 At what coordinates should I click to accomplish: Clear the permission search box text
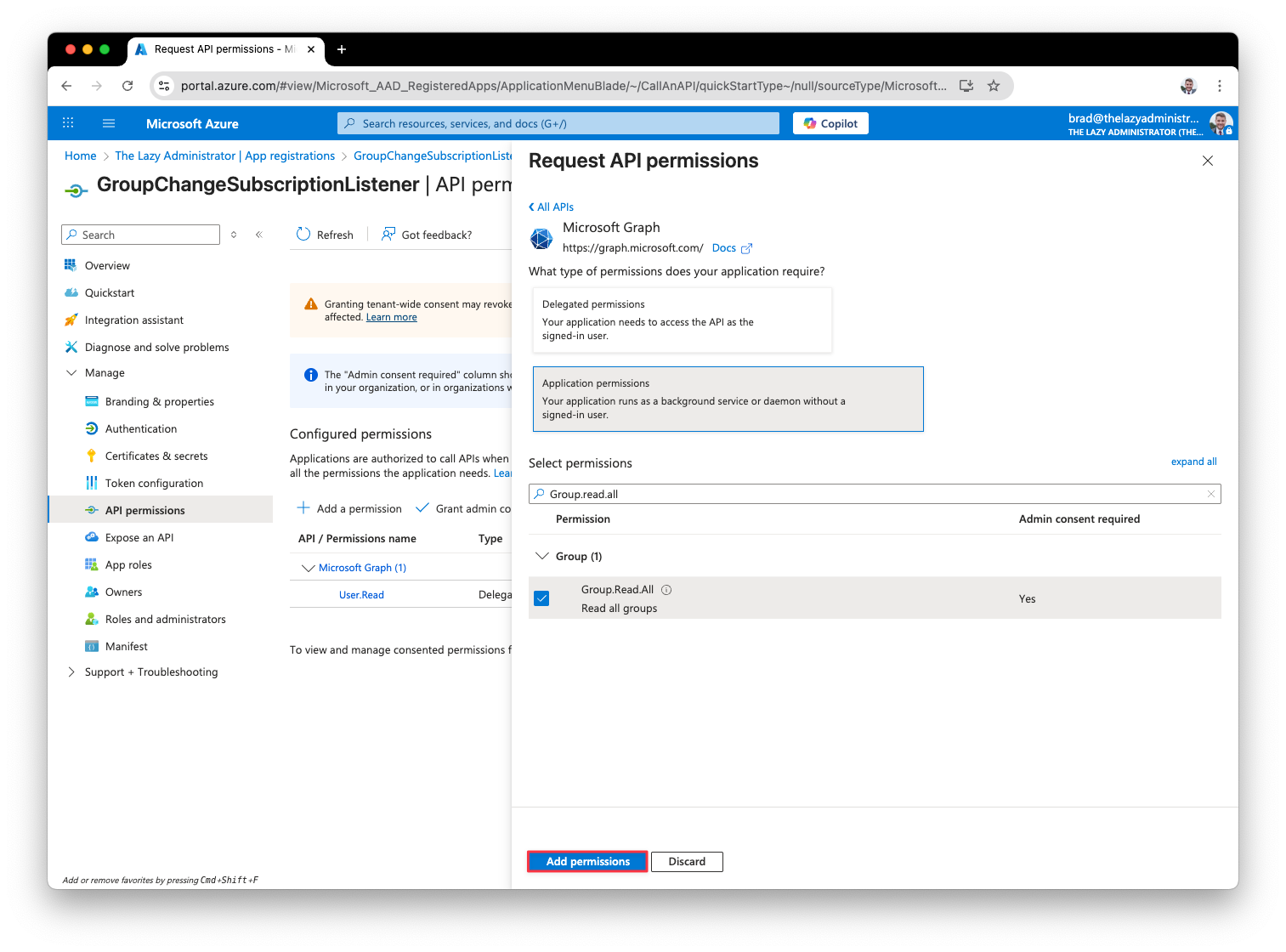[x=1210, y=494]
